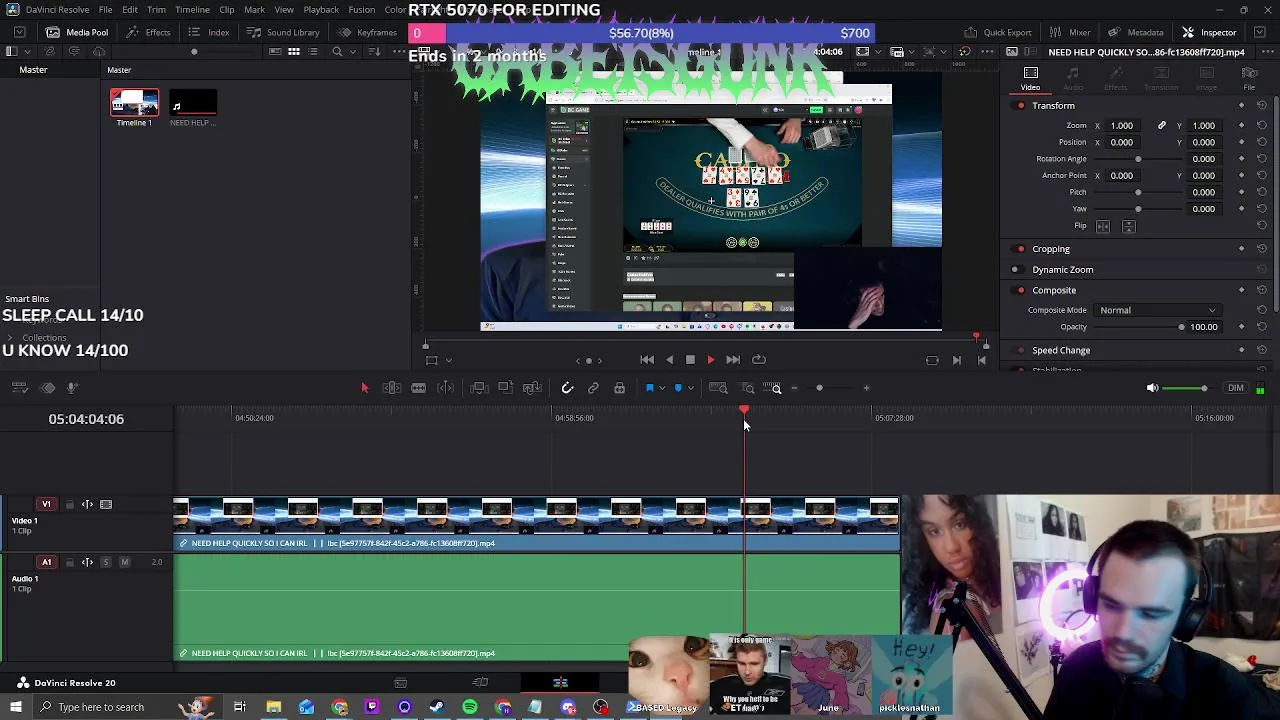The image size is (1280, 720).
Task: Open the Mixer panel
Action: 1070,32
